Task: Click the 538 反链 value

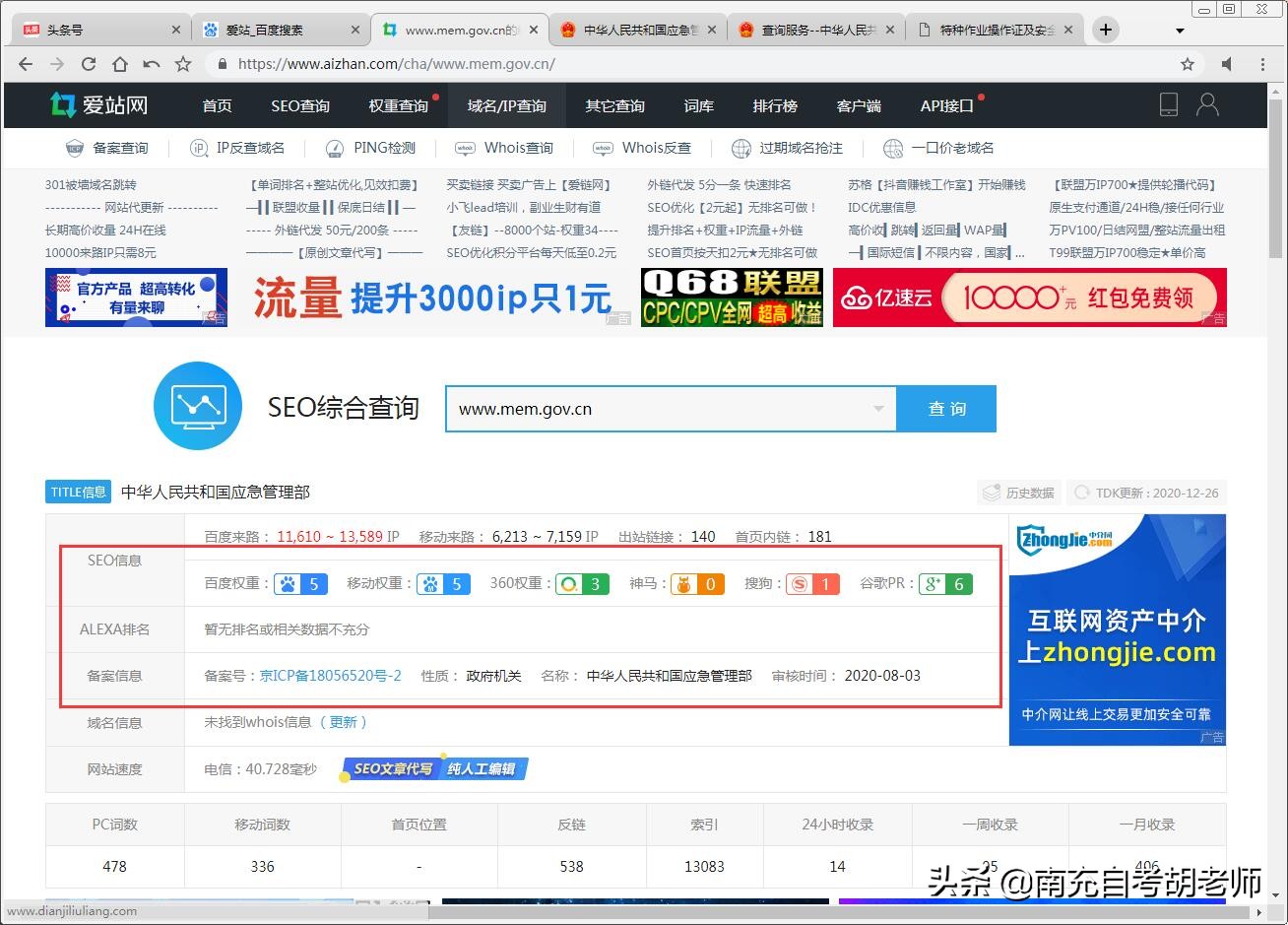Action: pos(572,867)
